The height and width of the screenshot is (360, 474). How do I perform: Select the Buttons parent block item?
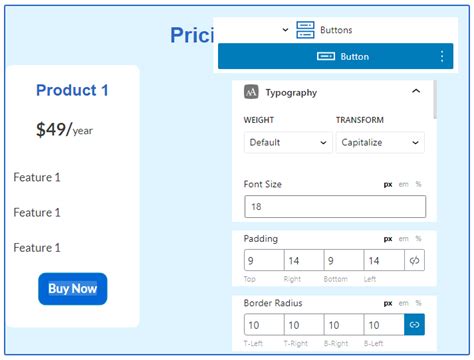(x=335, y=30)
